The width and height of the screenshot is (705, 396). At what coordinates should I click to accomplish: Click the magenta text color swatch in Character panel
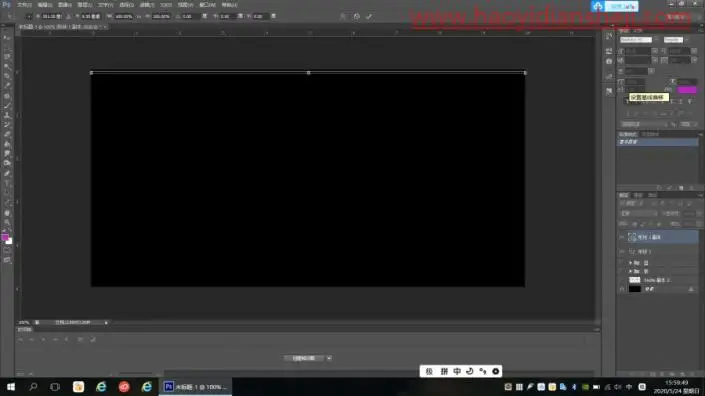pos(687,90)
